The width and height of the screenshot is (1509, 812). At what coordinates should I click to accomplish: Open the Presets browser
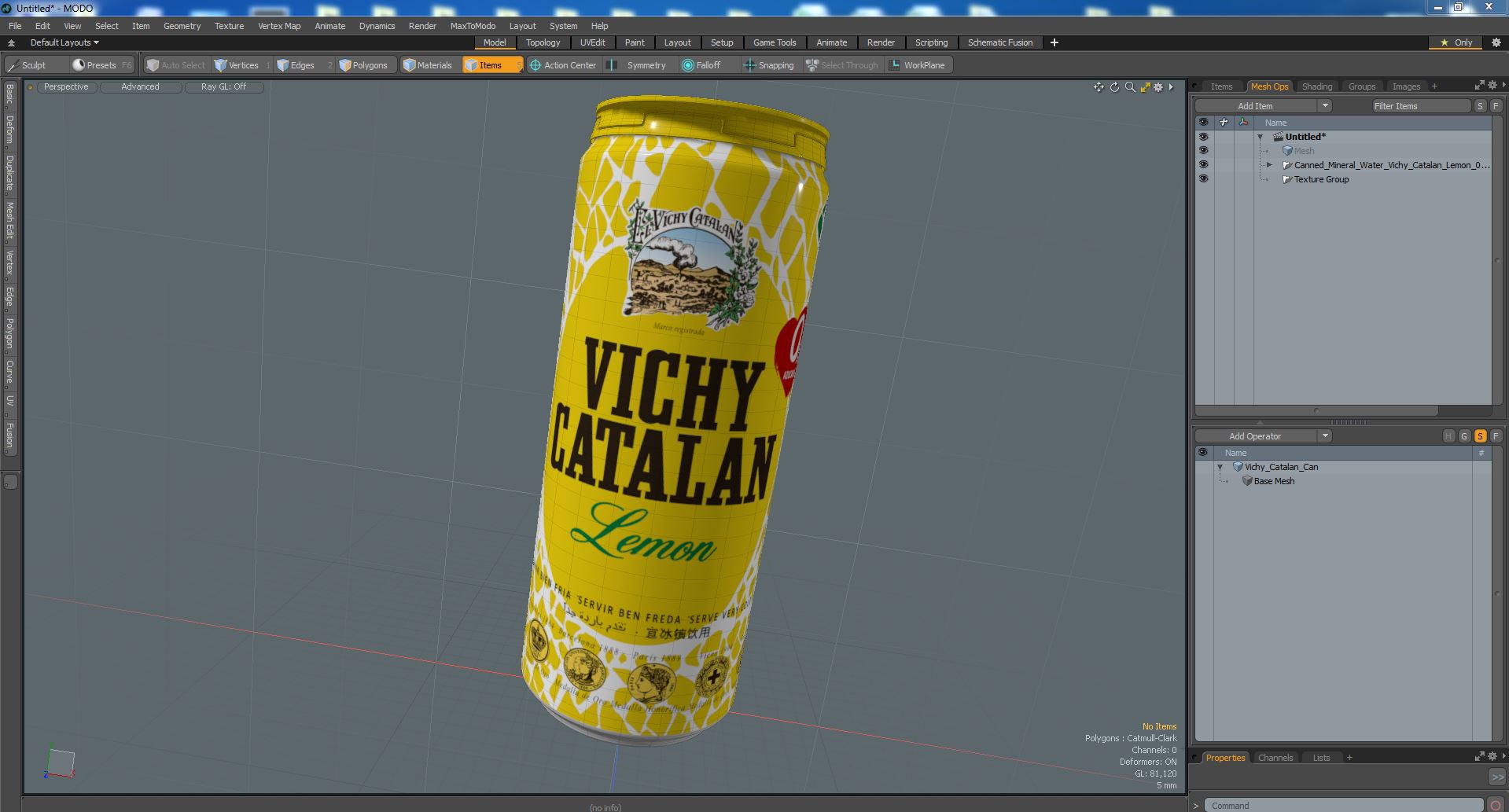click(101, 65)
